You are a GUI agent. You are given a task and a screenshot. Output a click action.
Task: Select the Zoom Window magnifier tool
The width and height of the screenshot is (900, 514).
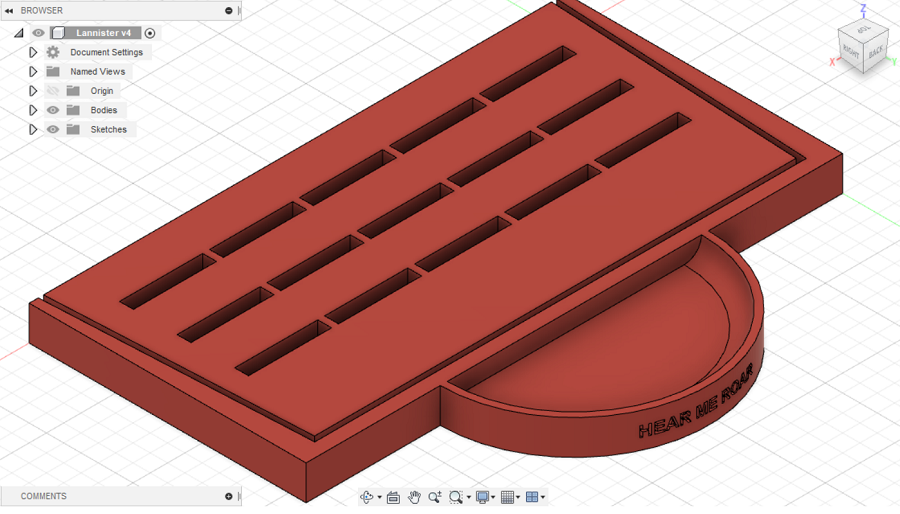click(456, 497)
